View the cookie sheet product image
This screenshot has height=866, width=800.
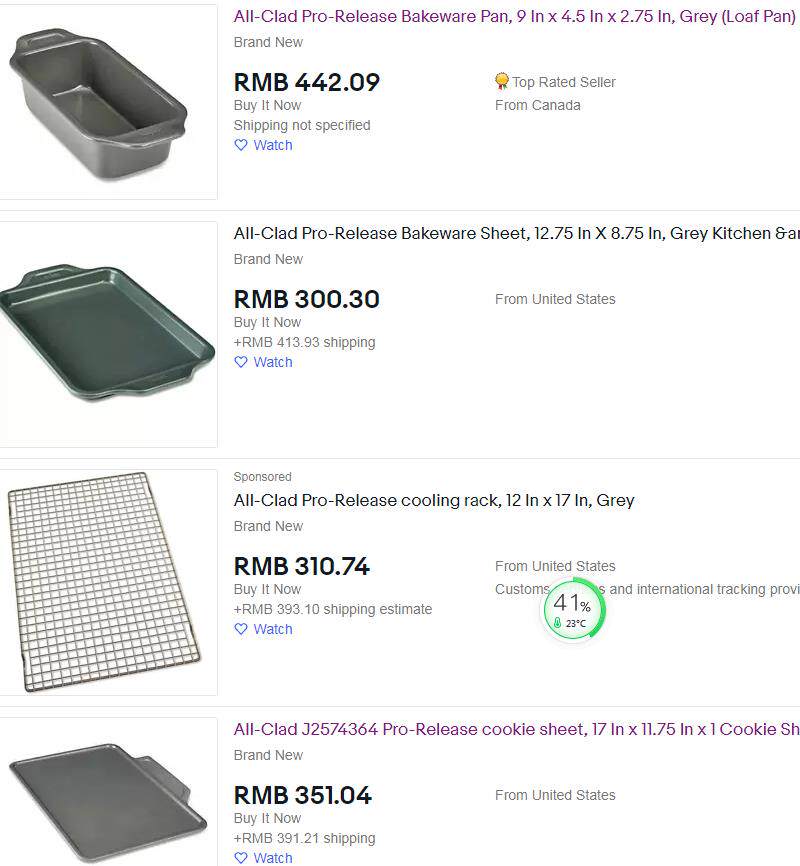pyautogui.click(x=107, y=795)
